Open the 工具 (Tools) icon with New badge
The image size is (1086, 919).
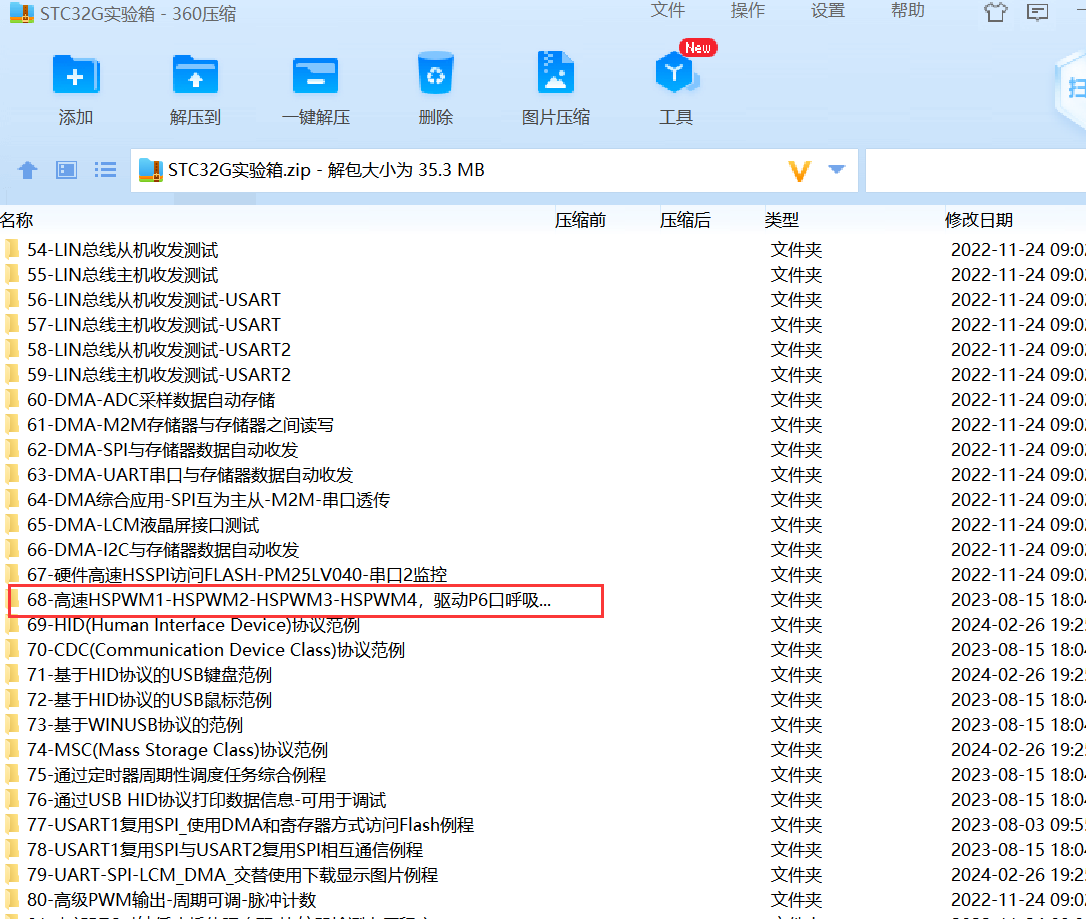click(676, 73)
